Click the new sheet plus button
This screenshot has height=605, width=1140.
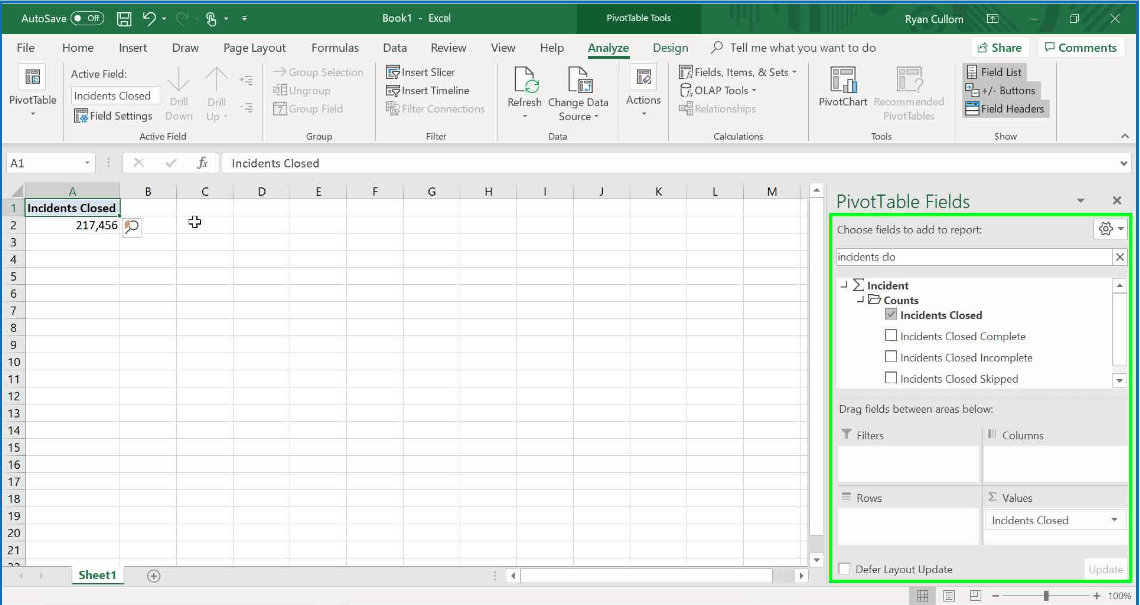(x=153, y=575)
